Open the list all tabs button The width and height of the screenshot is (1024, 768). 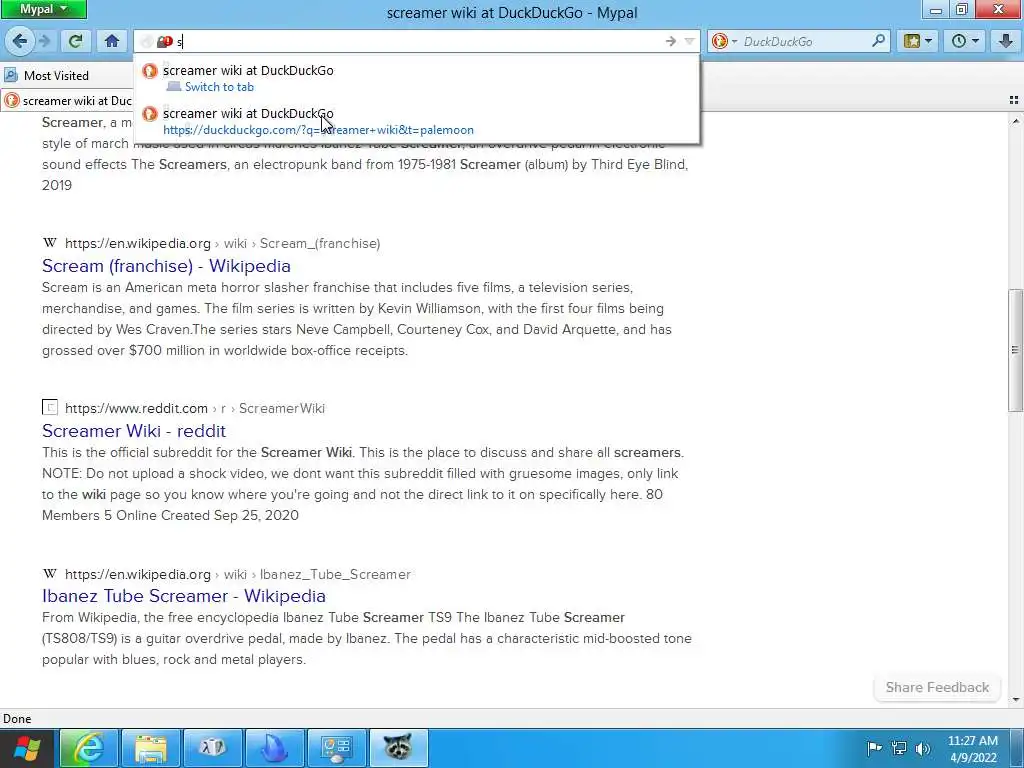coord(1014,100)
